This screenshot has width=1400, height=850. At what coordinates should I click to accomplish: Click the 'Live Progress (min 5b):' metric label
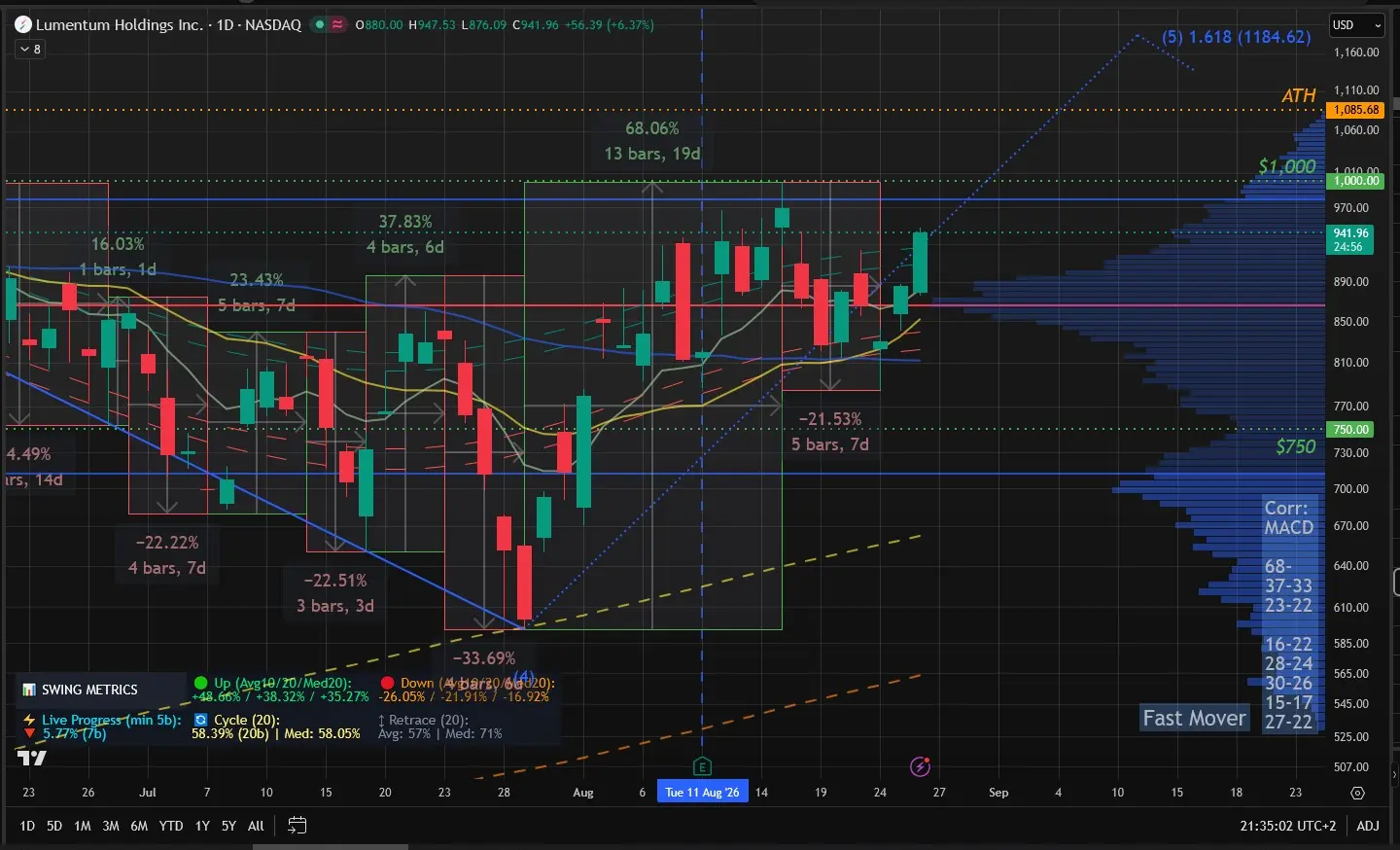(110, 720)
